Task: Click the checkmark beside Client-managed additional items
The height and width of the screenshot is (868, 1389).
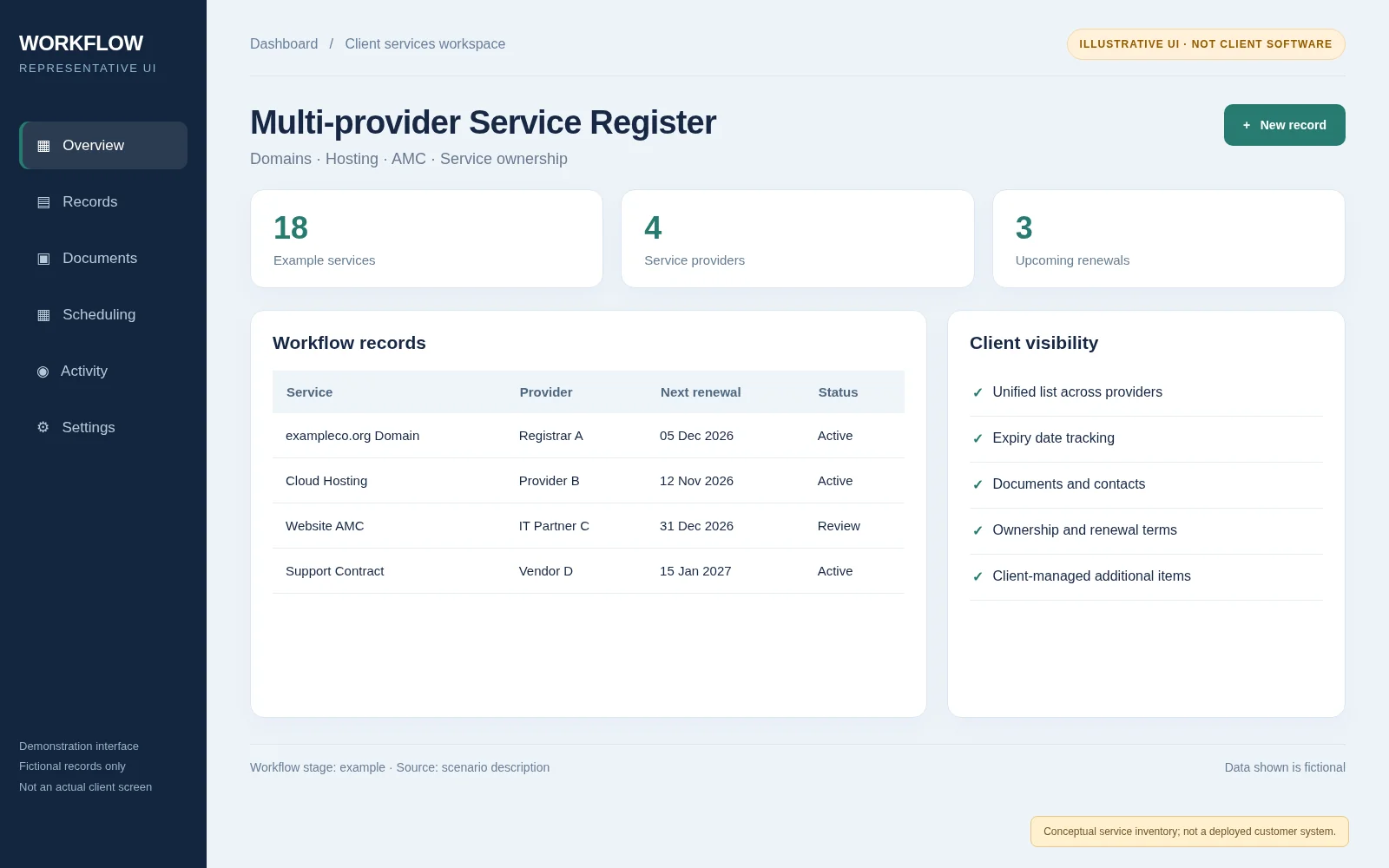Action: pos(978,576)
